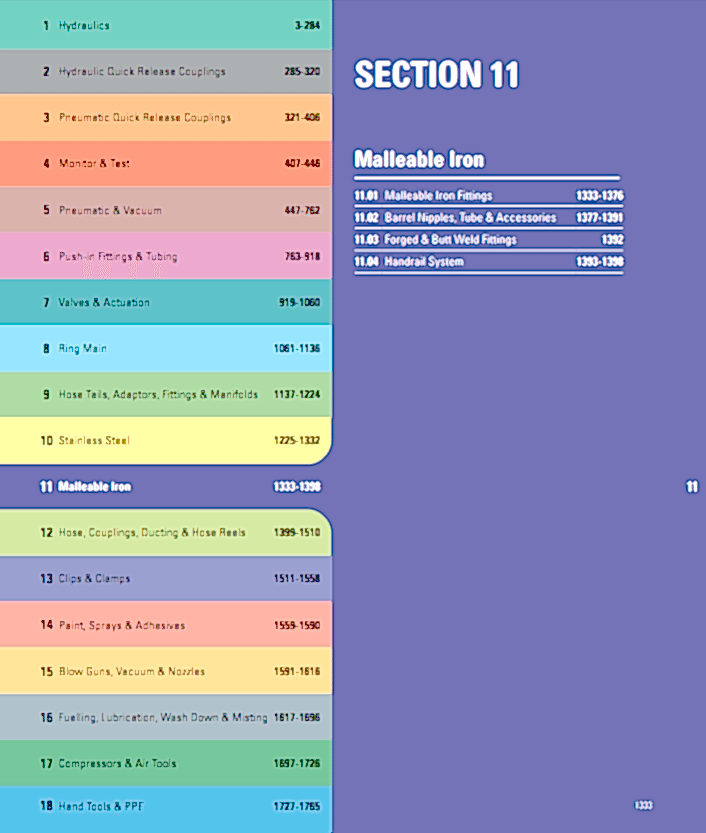Open Paint, Sprays & Adhesives section

166,625
